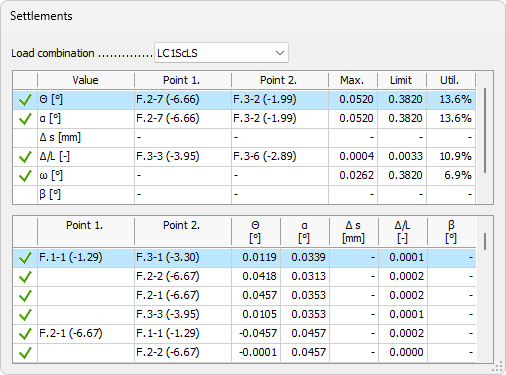The width and height of the screenshot is (506, 375).
Task: Click the resize grip at the dialog corner
Action: point(497,367)
